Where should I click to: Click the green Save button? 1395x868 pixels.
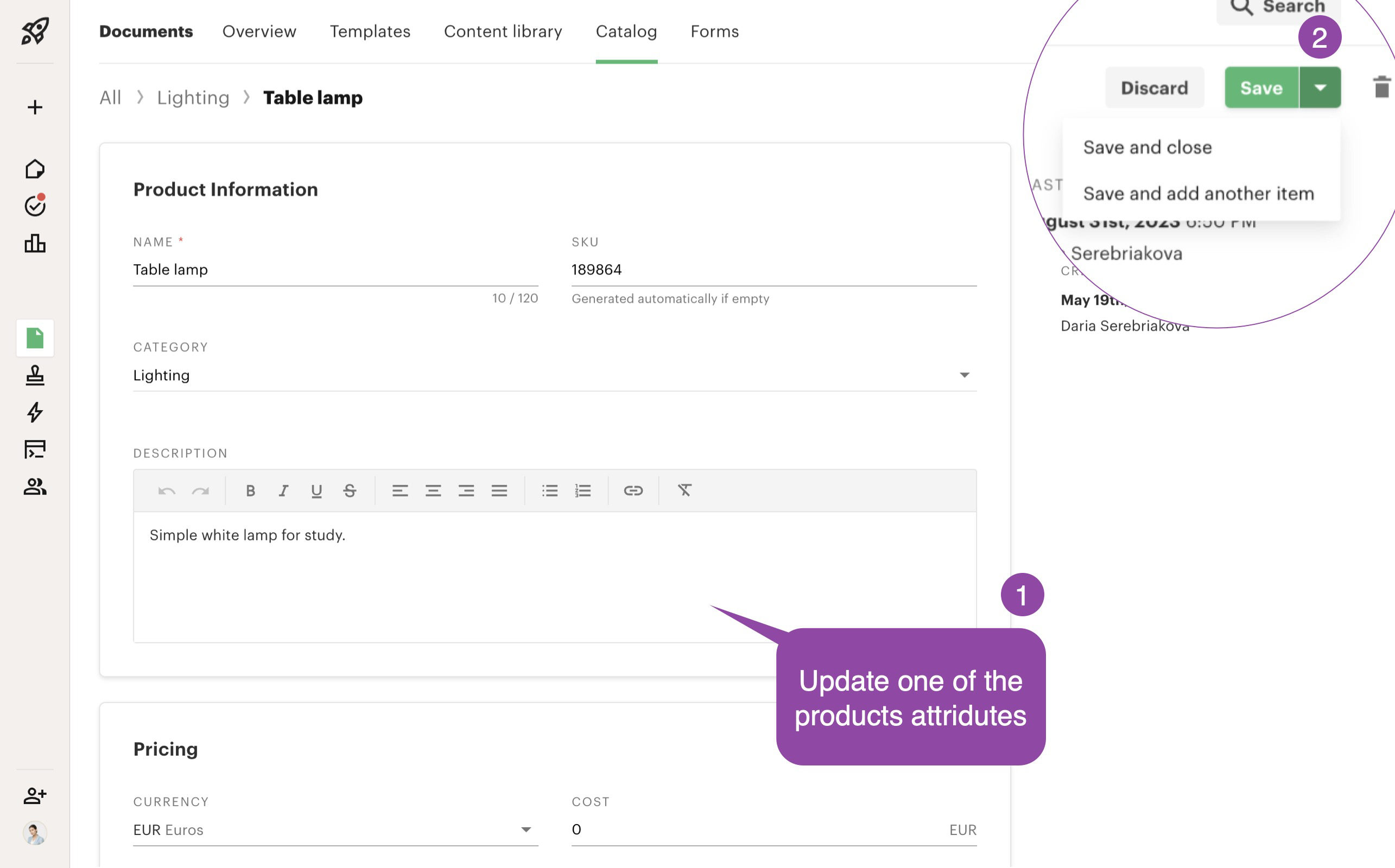[1262, 87]
